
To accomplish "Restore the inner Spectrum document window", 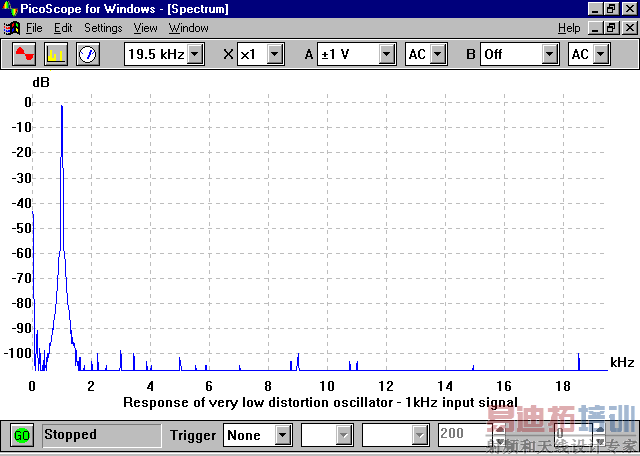I will point(611,28).
